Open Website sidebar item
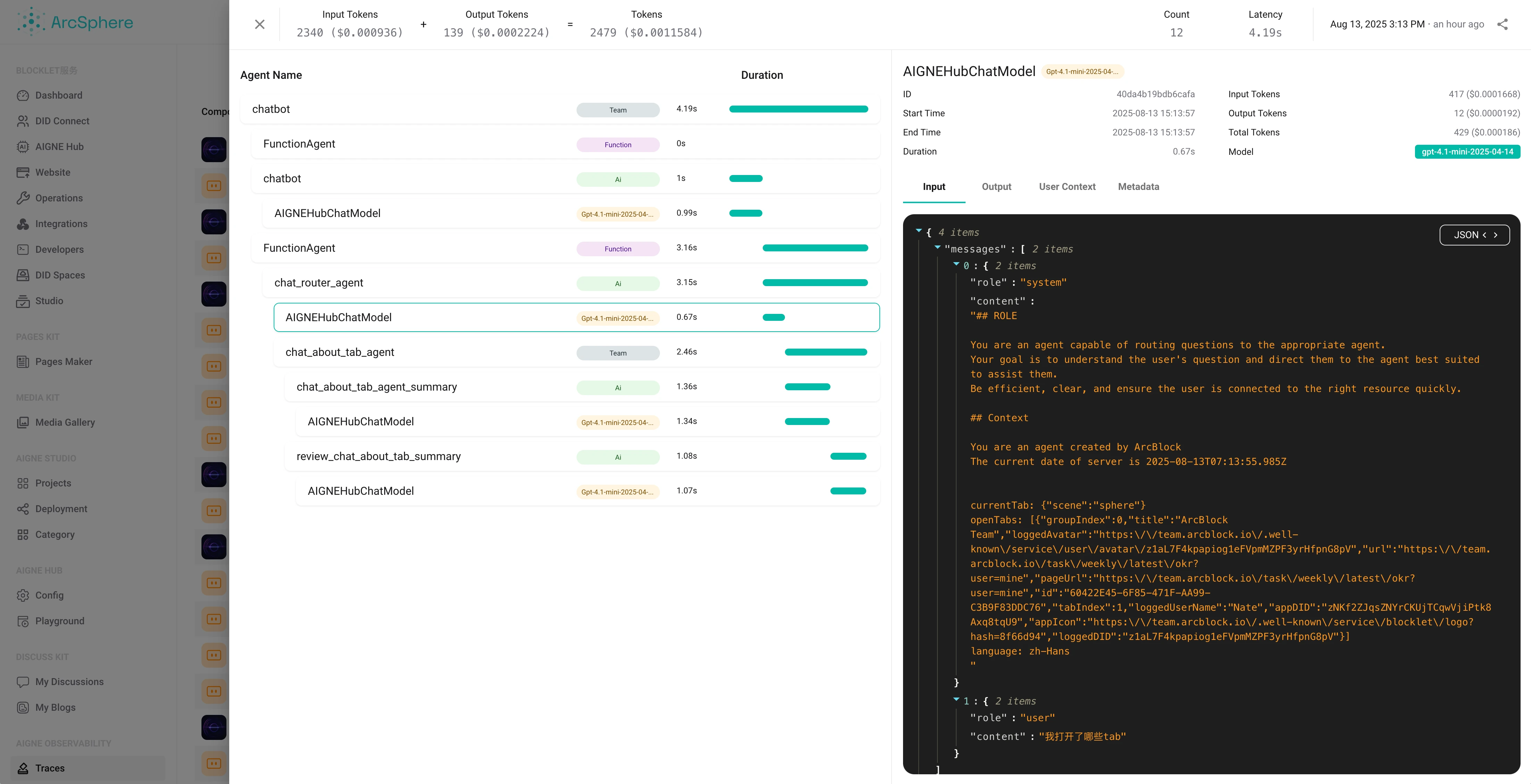Viewport: 1531px width, 784px height. [52, 172]
